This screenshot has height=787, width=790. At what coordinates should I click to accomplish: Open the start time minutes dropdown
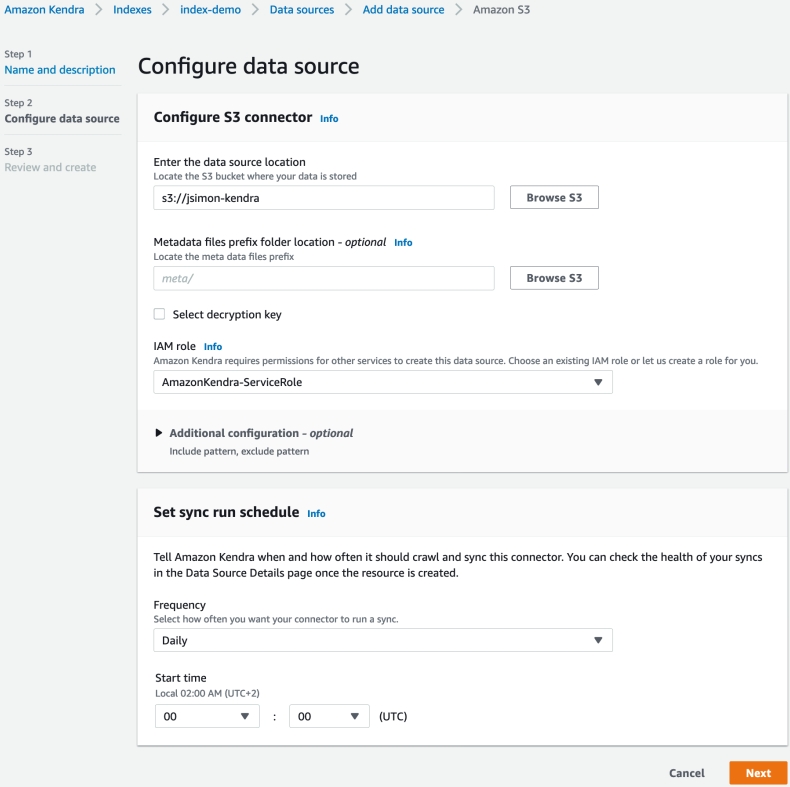coord(329,716)
